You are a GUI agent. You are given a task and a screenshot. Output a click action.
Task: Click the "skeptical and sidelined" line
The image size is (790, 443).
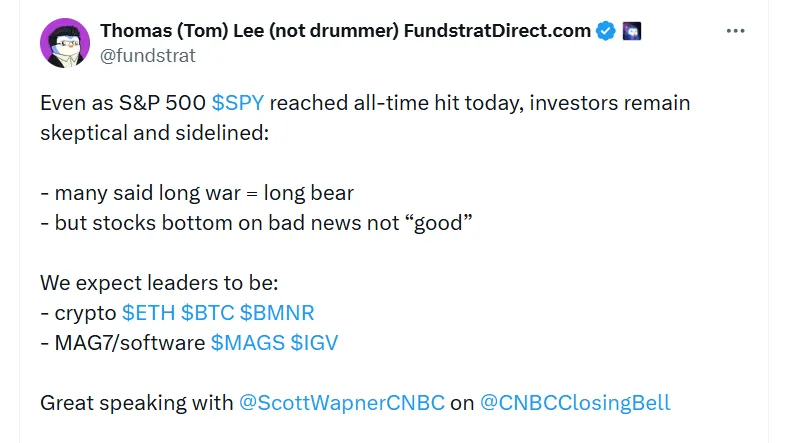[x=154, y=132]
